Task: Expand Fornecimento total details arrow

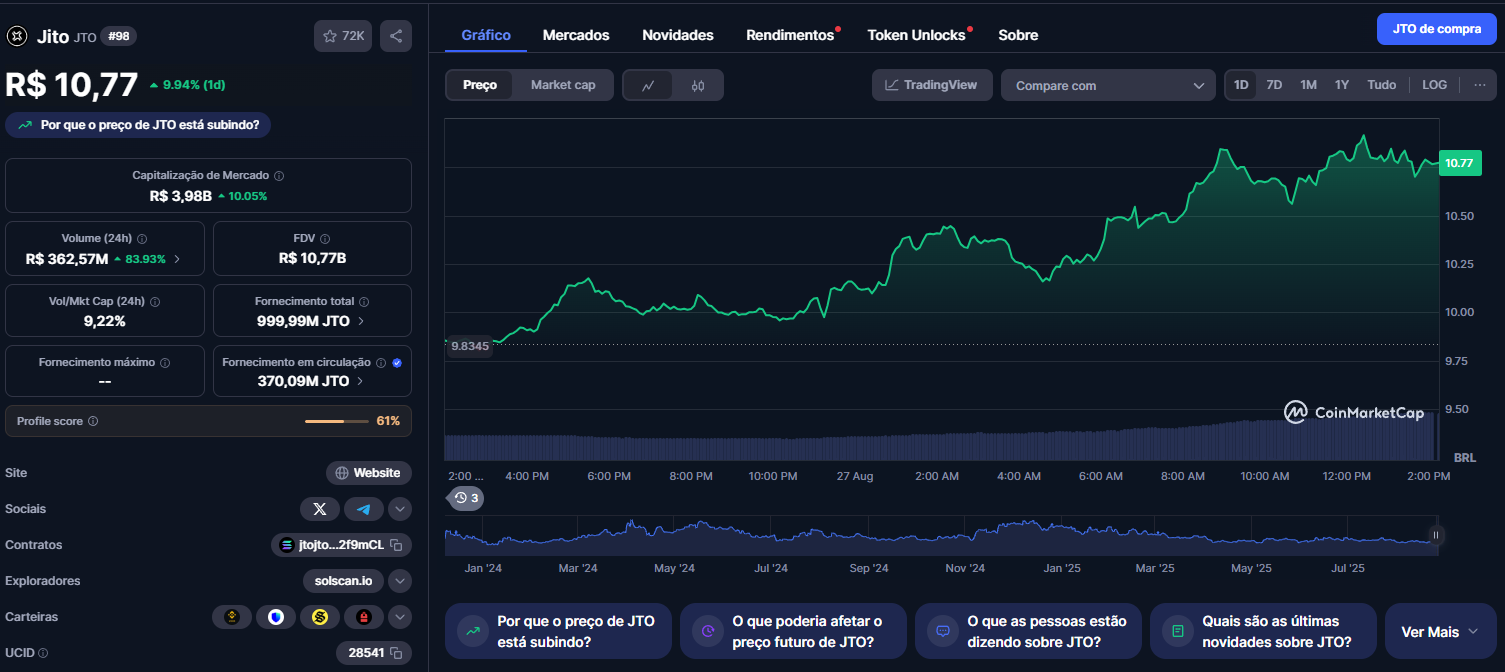Action: point(361,321)
